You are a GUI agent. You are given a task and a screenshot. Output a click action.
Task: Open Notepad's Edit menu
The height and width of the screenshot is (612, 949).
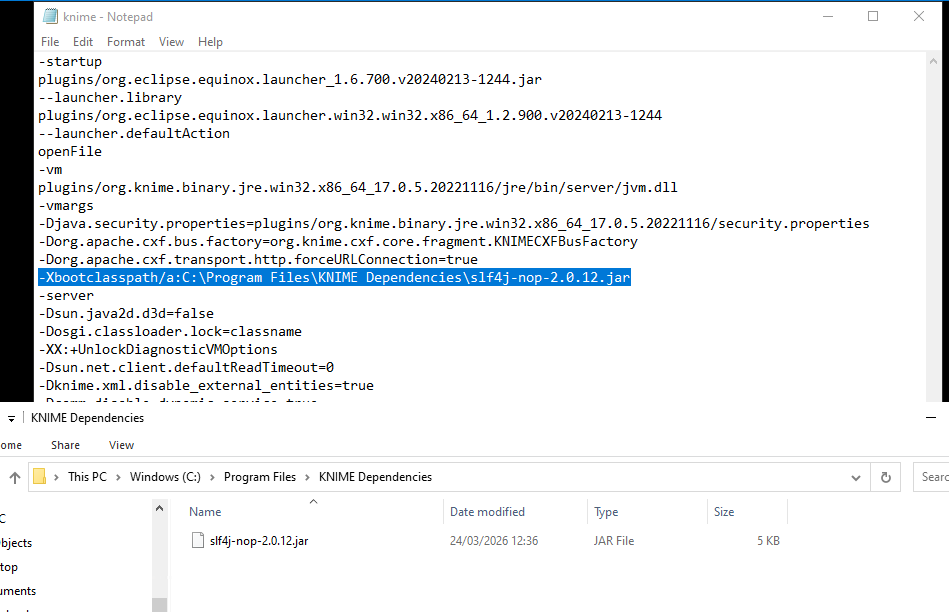pos(83,42)
